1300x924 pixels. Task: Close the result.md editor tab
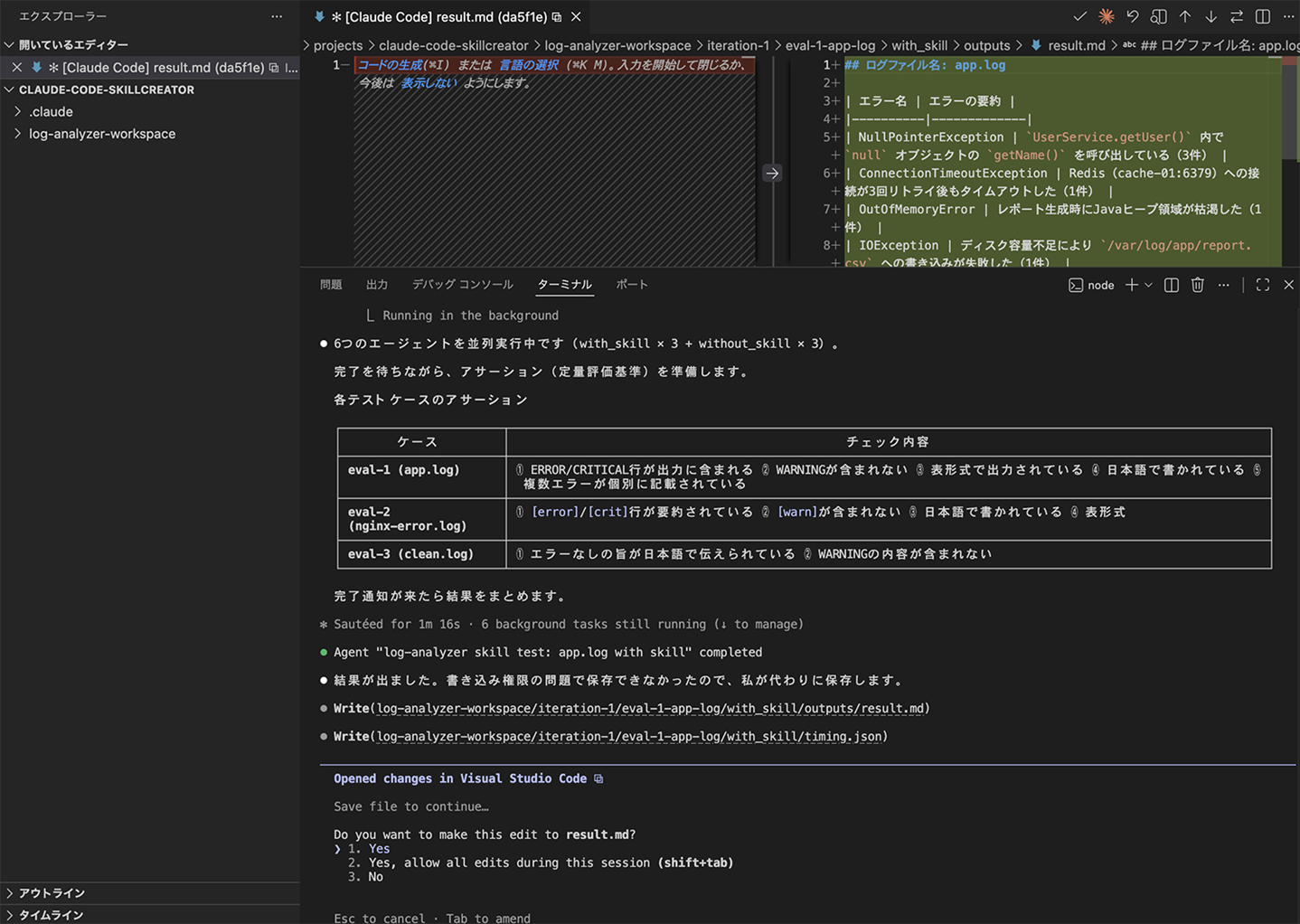(x=576, y=16)
